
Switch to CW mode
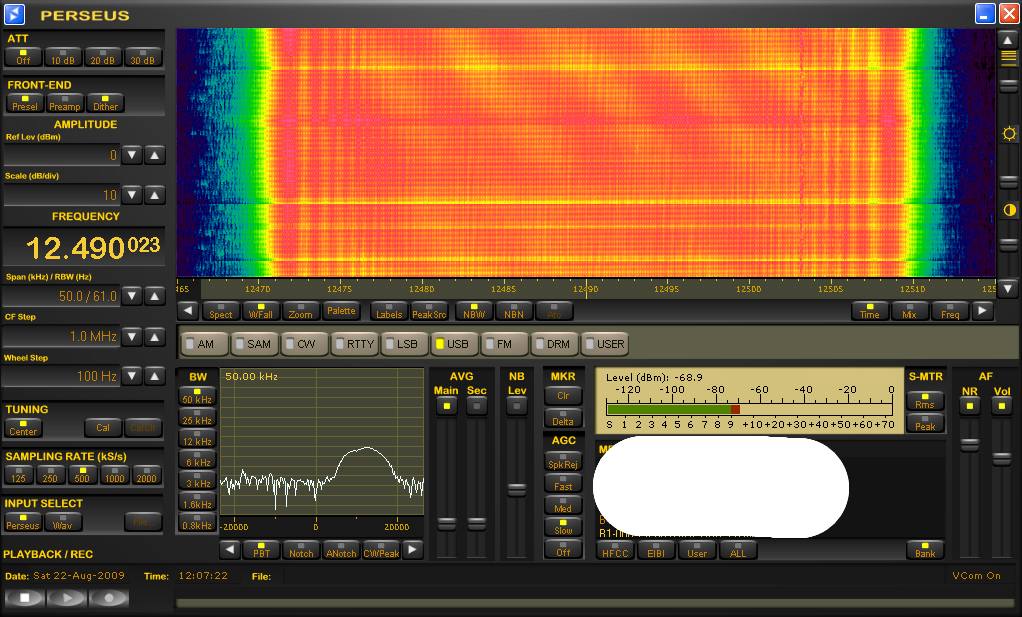click(x=304, y=343)
